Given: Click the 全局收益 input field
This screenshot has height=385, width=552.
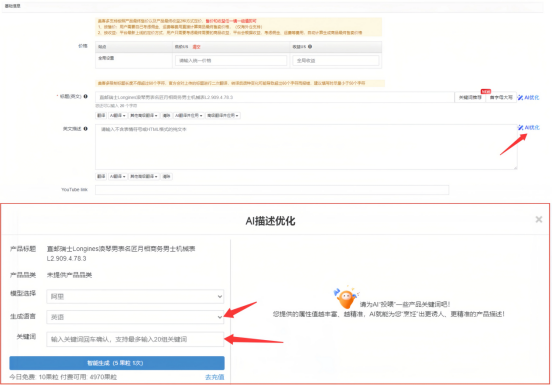Looking at the screenshot, I should point(335,61).
